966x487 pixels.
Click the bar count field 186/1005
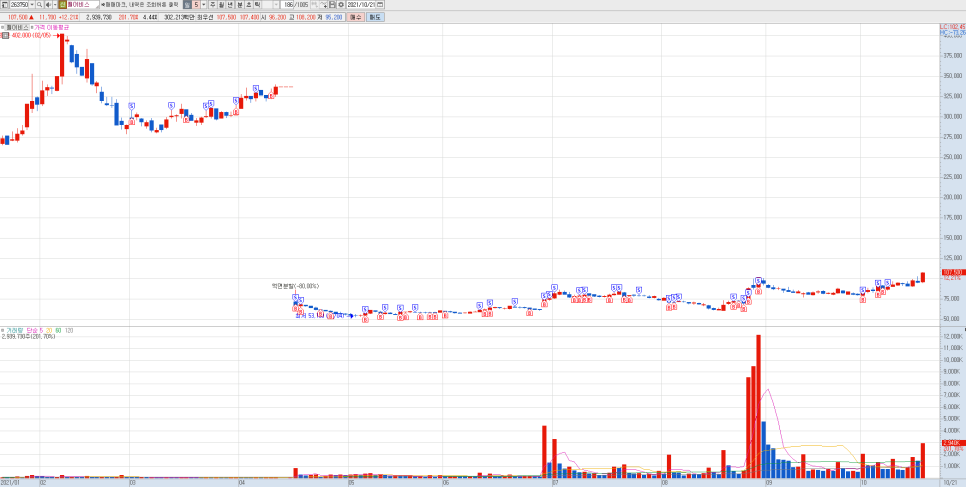[294, 4]
